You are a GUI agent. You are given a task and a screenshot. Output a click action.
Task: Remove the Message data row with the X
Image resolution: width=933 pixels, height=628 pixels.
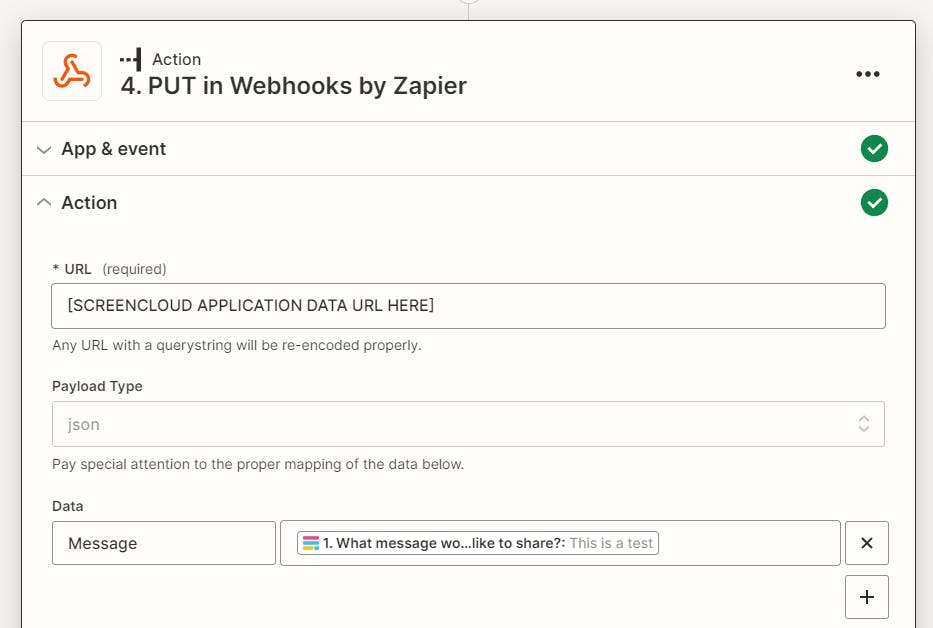pyautogui.click(x=866, y=543)
